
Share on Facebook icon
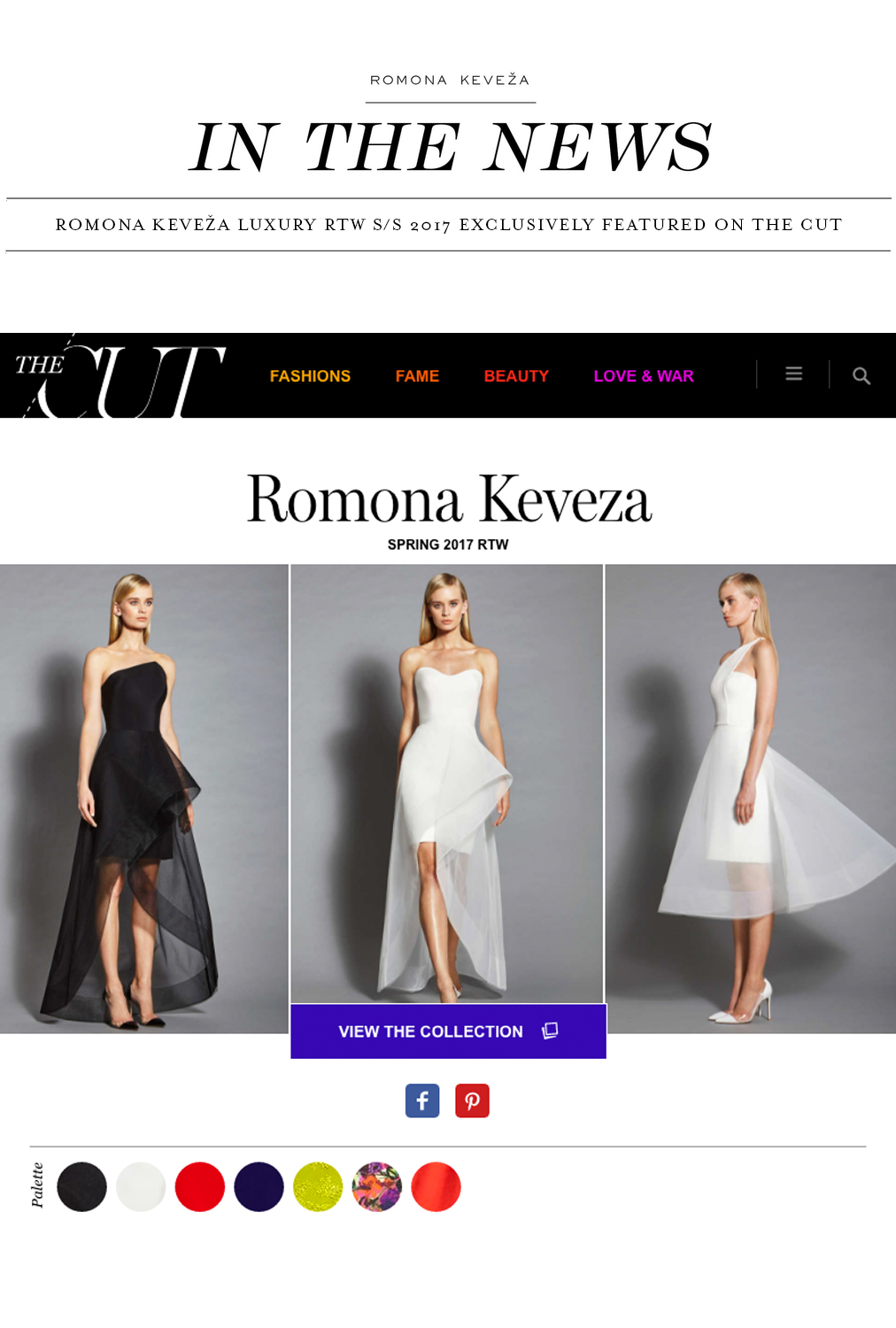[422, 1100]
